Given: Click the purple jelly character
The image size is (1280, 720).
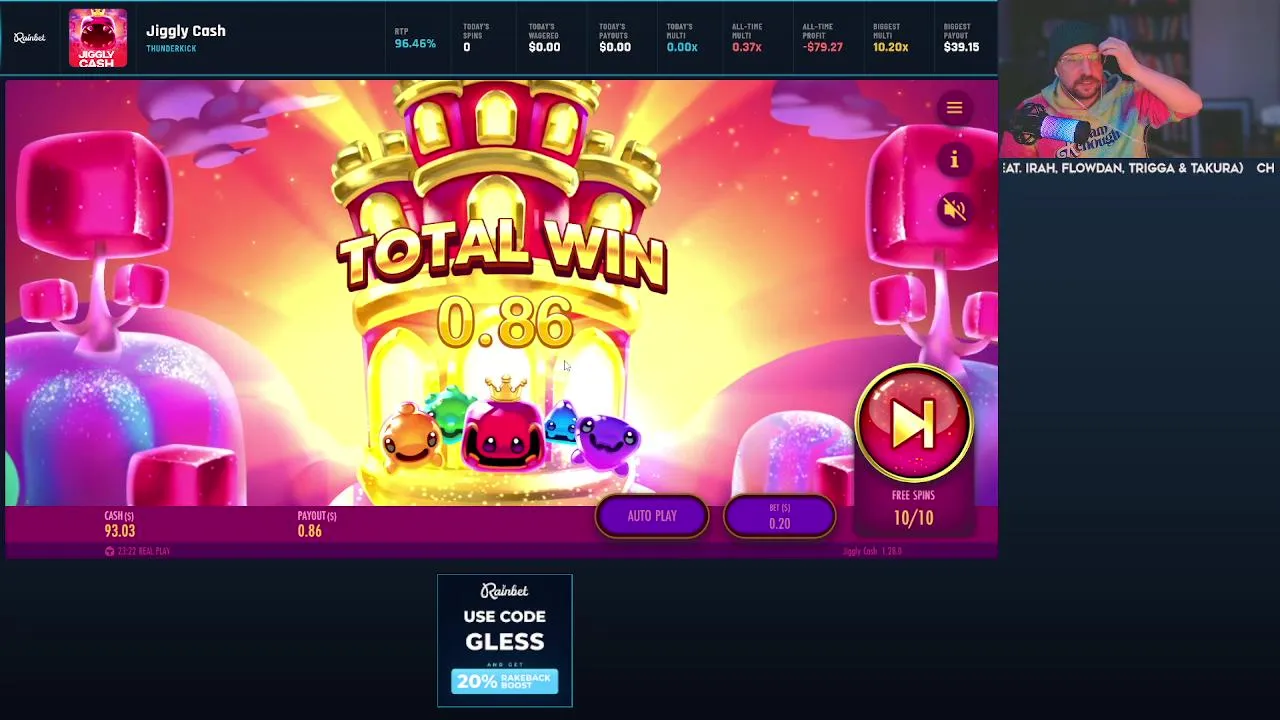Looking at the screenshot, I should coord(609,439).
